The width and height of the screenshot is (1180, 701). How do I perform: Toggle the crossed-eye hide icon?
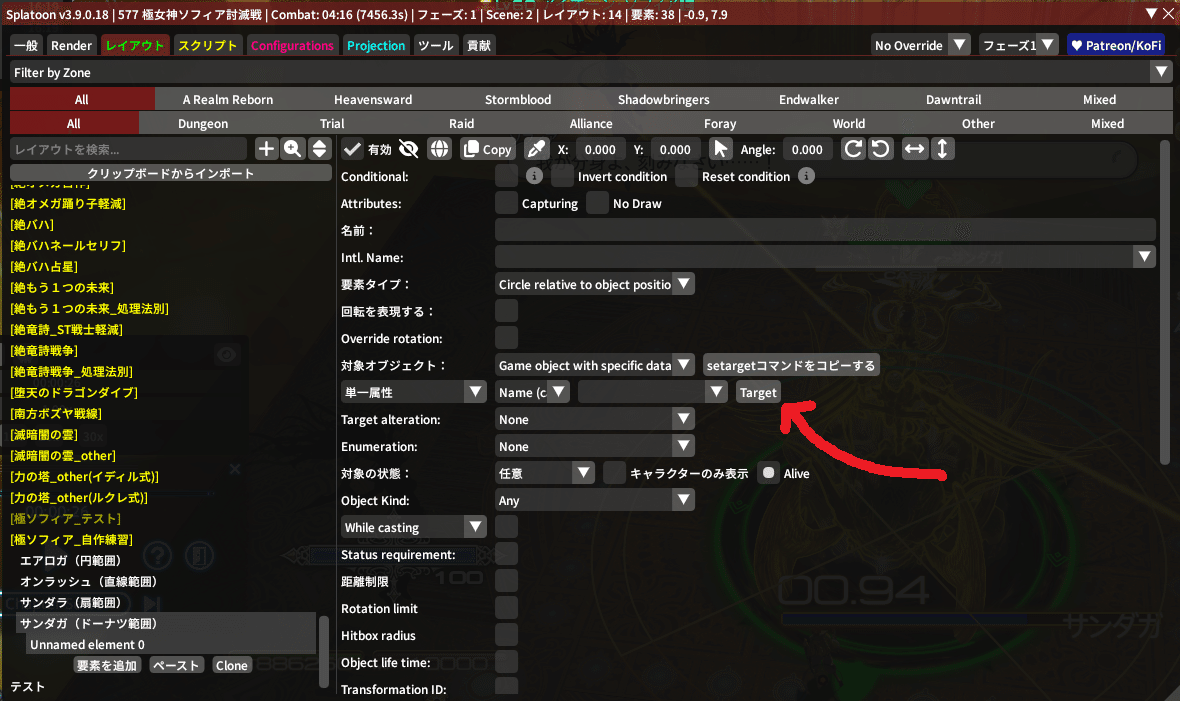coord(409,149)
